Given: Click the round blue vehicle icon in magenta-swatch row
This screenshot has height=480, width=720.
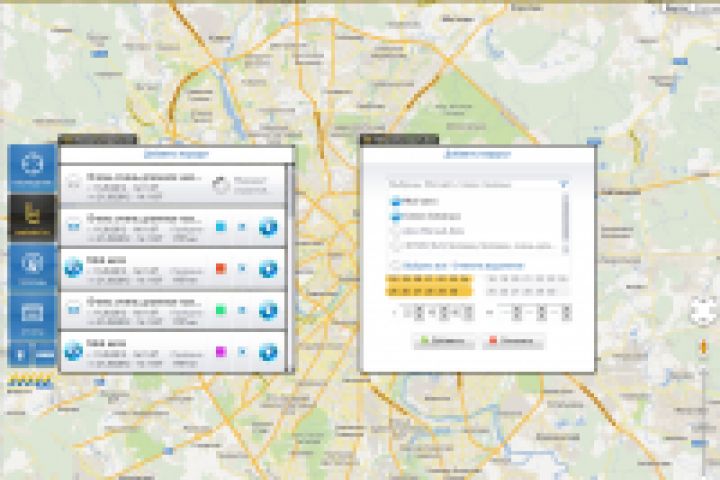Looking at the screenshot, I should pos(73,351).
